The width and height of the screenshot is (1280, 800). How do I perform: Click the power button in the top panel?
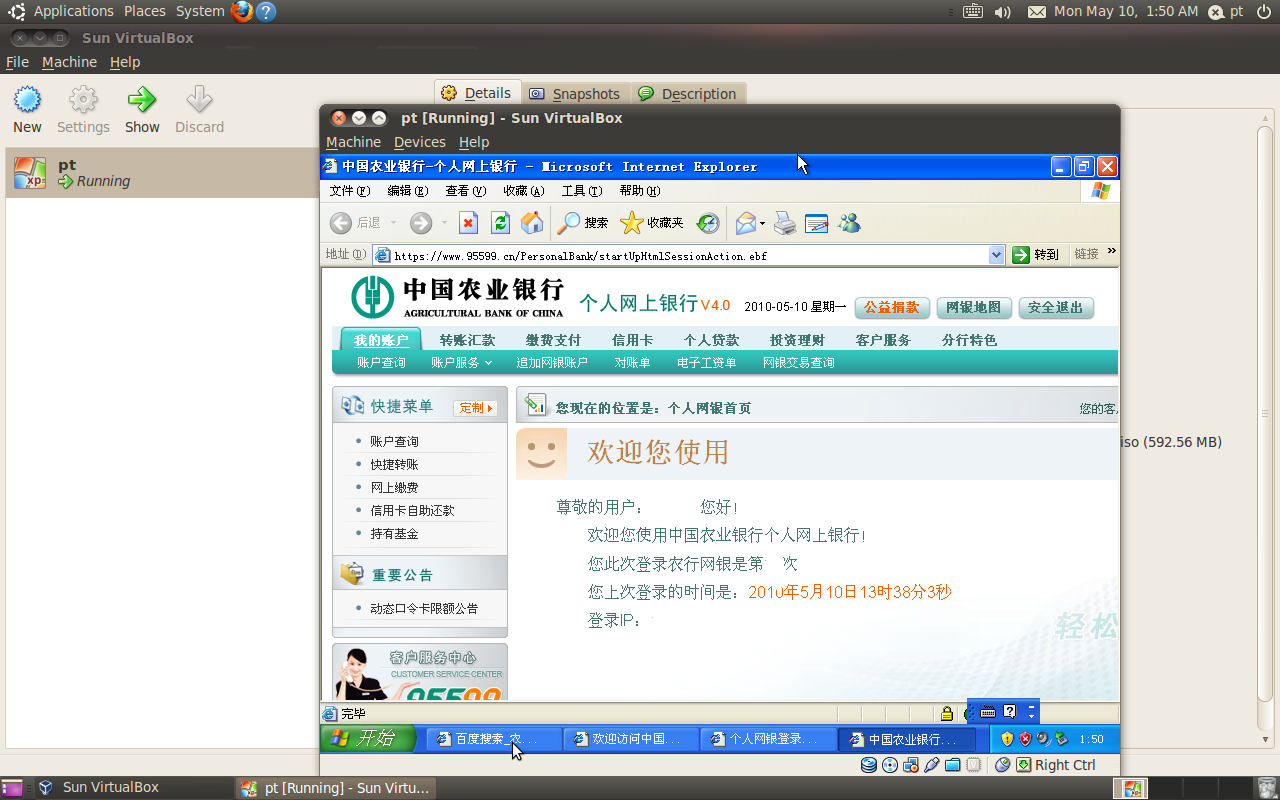coord(1264,12)
